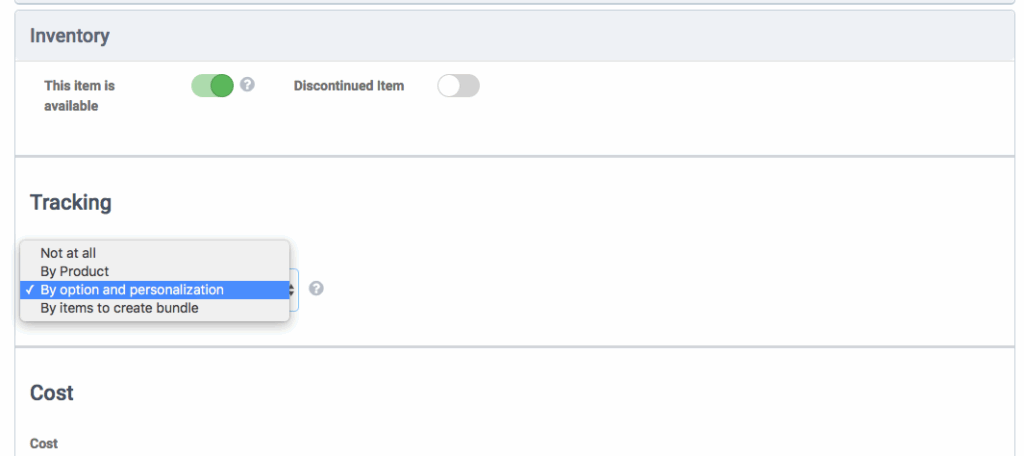Click the Tracking section heading

pos(71,202)
